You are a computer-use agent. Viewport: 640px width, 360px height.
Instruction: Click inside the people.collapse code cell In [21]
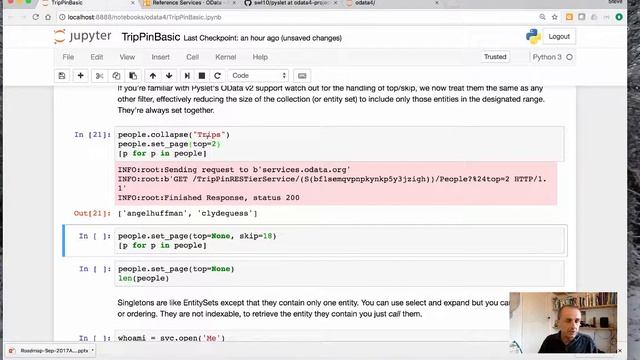[x=339, y=144]
